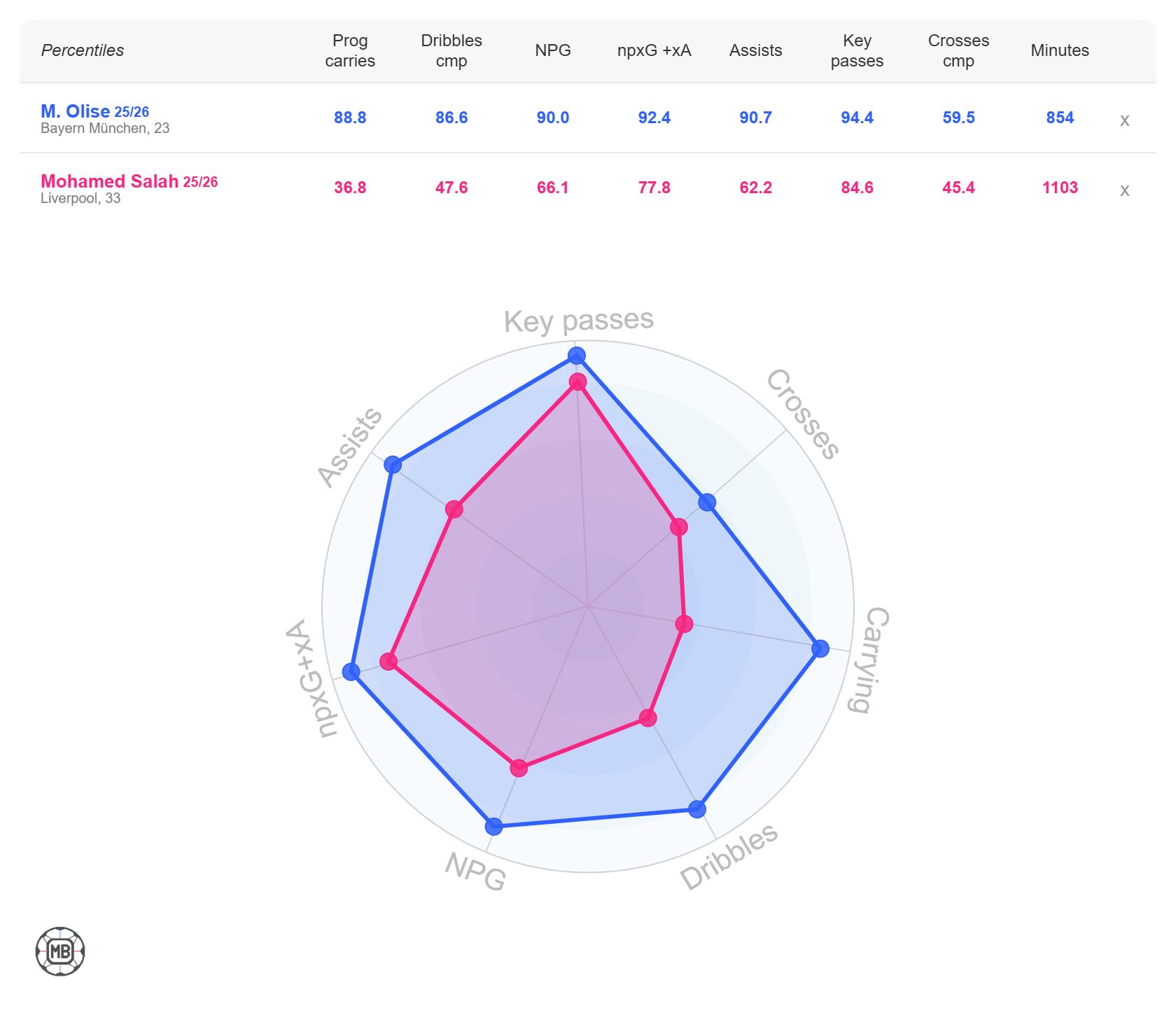Click Olise's blue Key passes radar point
Viewport: 1176px width, 1029px height.
(x=576, y=356)
